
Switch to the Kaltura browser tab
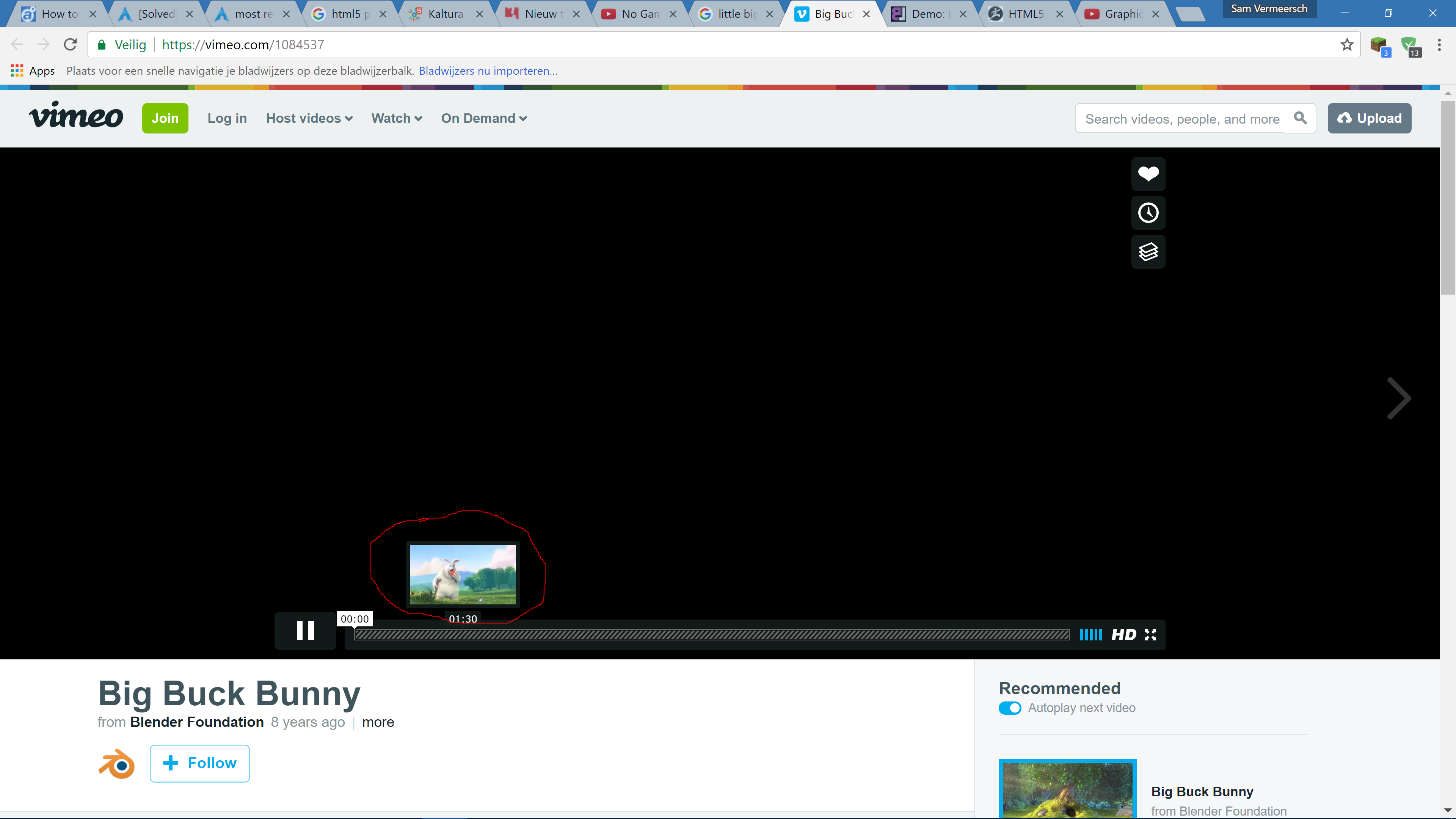click(446, 14)
